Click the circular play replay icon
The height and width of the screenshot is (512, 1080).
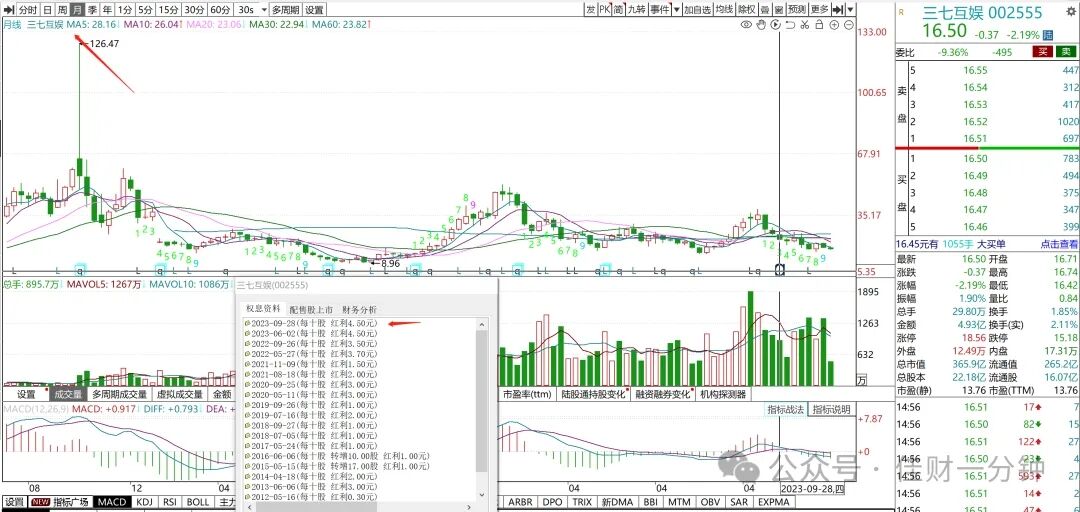pos(776,25)
